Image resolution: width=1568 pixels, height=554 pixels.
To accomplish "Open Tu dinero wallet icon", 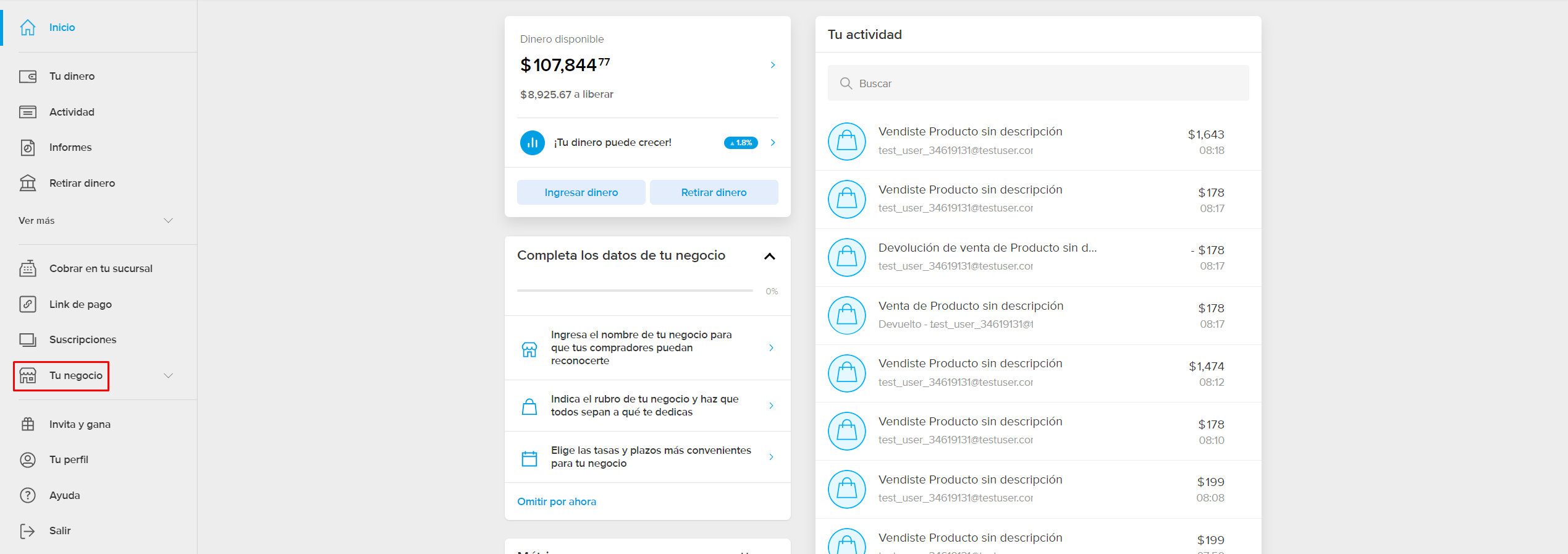I will coord(28,76).
